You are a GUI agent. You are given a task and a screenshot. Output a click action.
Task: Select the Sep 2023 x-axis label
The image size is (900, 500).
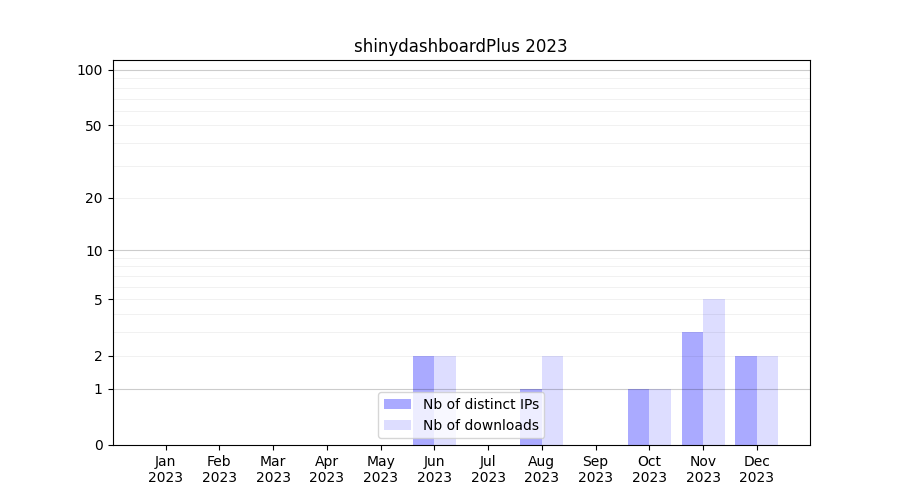pyautogui.click(x=595, y=469)
